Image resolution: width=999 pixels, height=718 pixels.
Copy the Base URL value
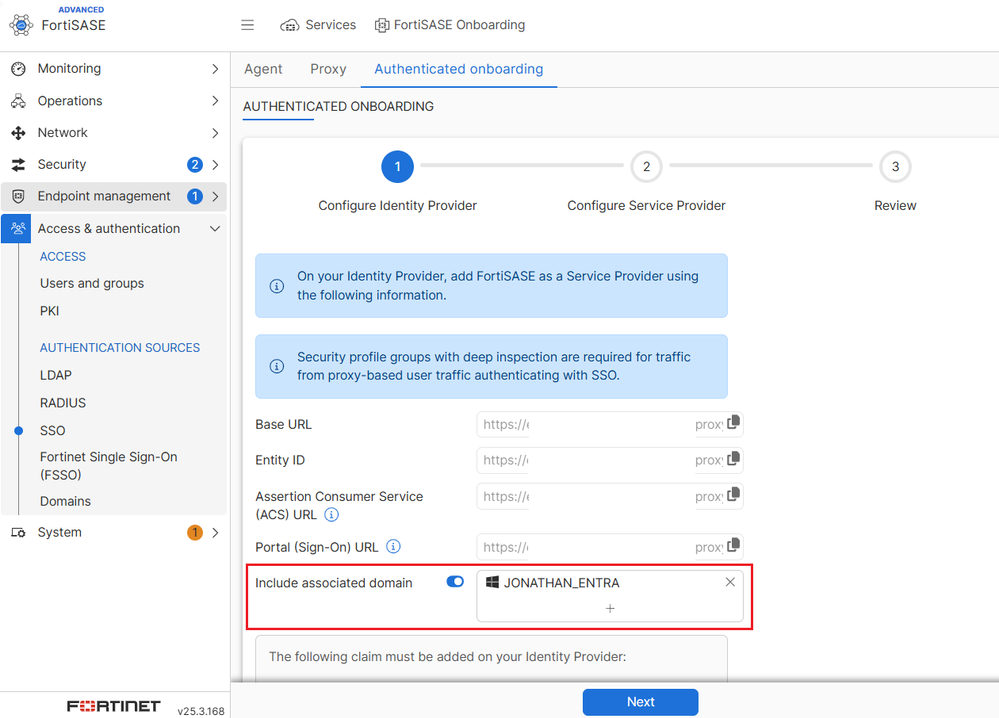pyautogui.click(x=733, y=423)
